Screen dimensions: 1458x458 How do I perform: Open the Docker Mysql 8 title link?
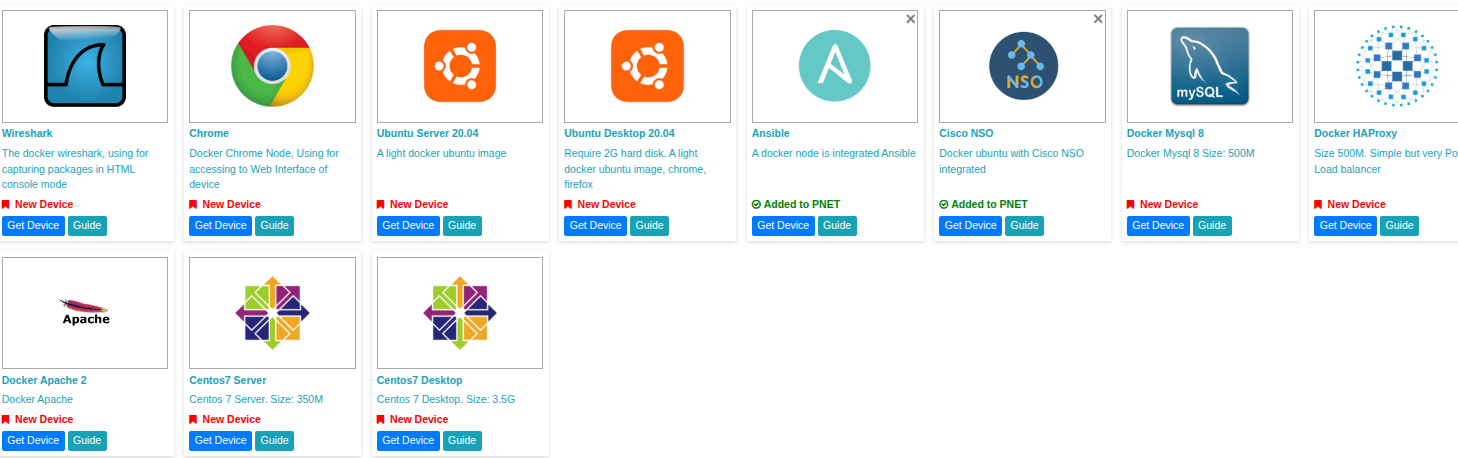1165,133
